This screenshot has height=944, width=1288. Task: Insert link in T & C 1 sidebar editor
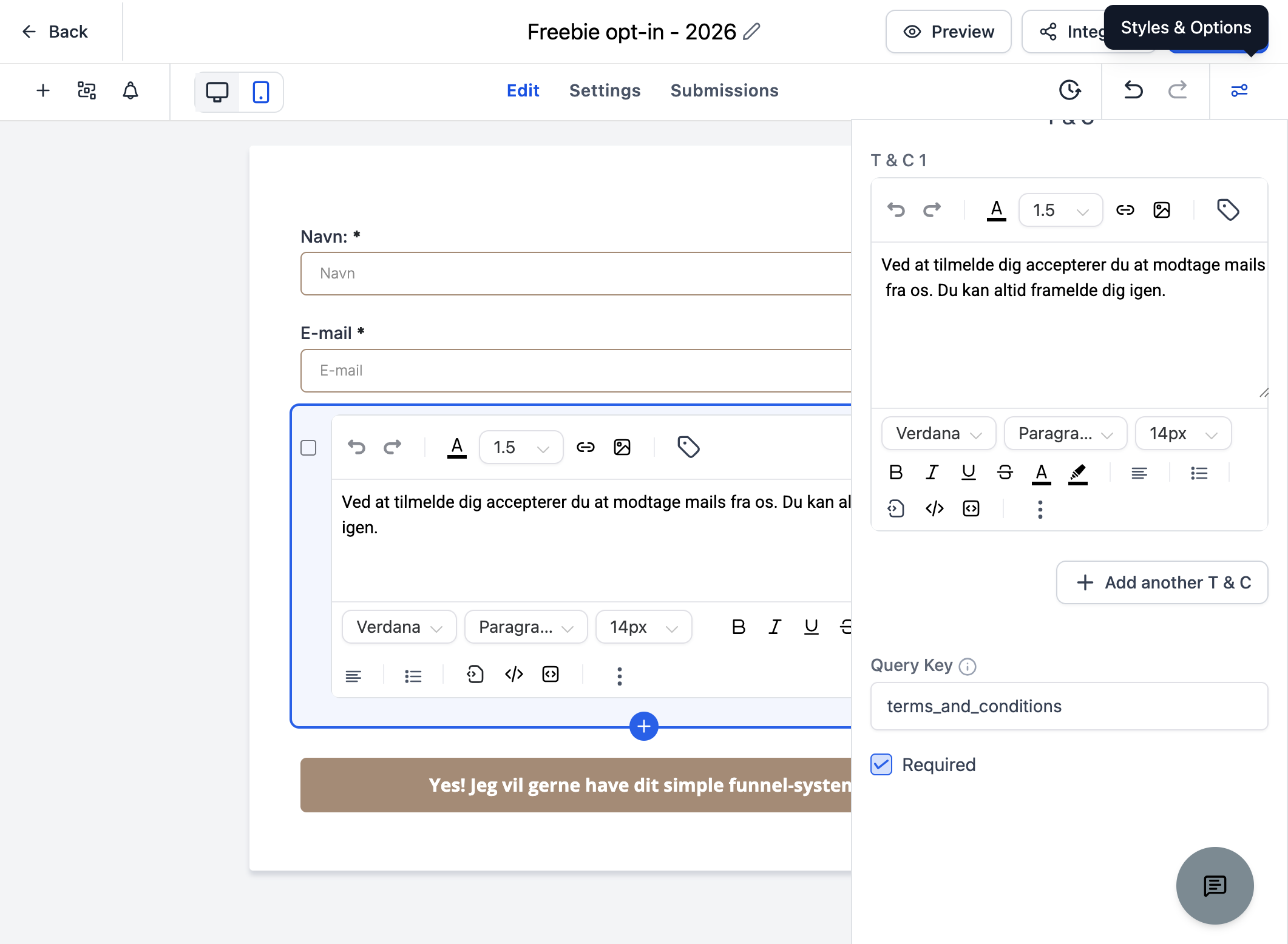tap(1125, 210)
